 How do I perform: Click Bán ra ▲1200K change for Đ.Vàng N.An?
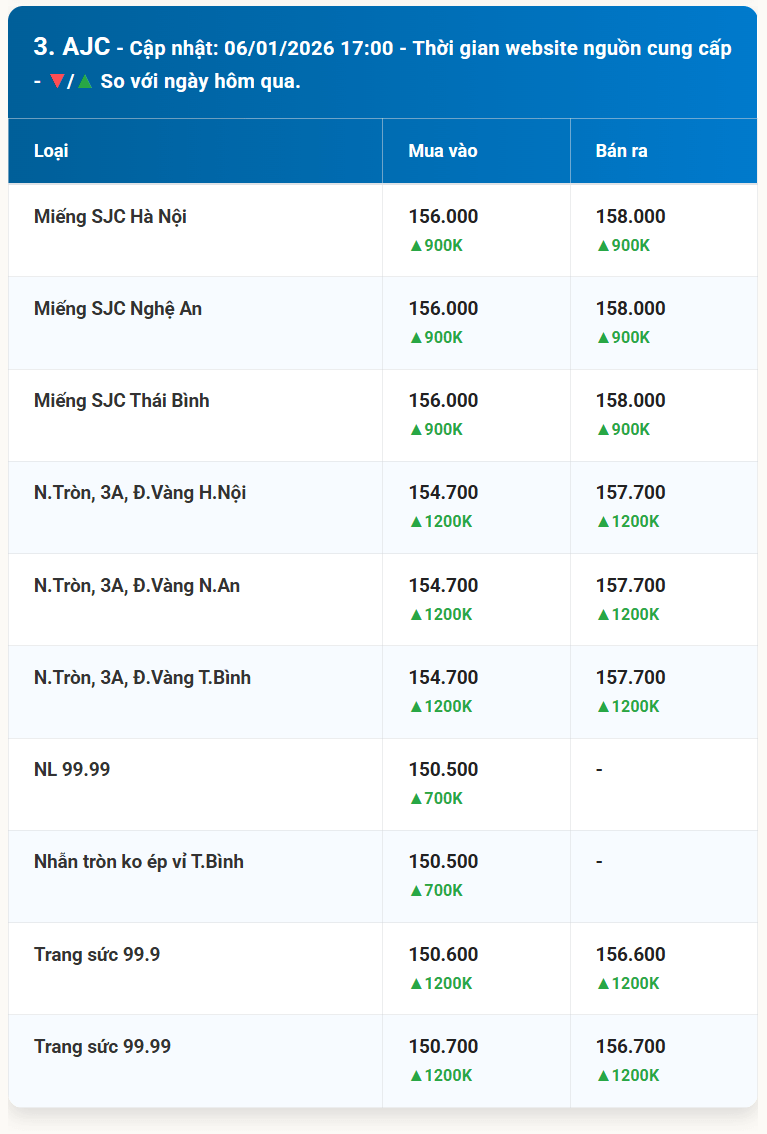(x=628, y=615)
